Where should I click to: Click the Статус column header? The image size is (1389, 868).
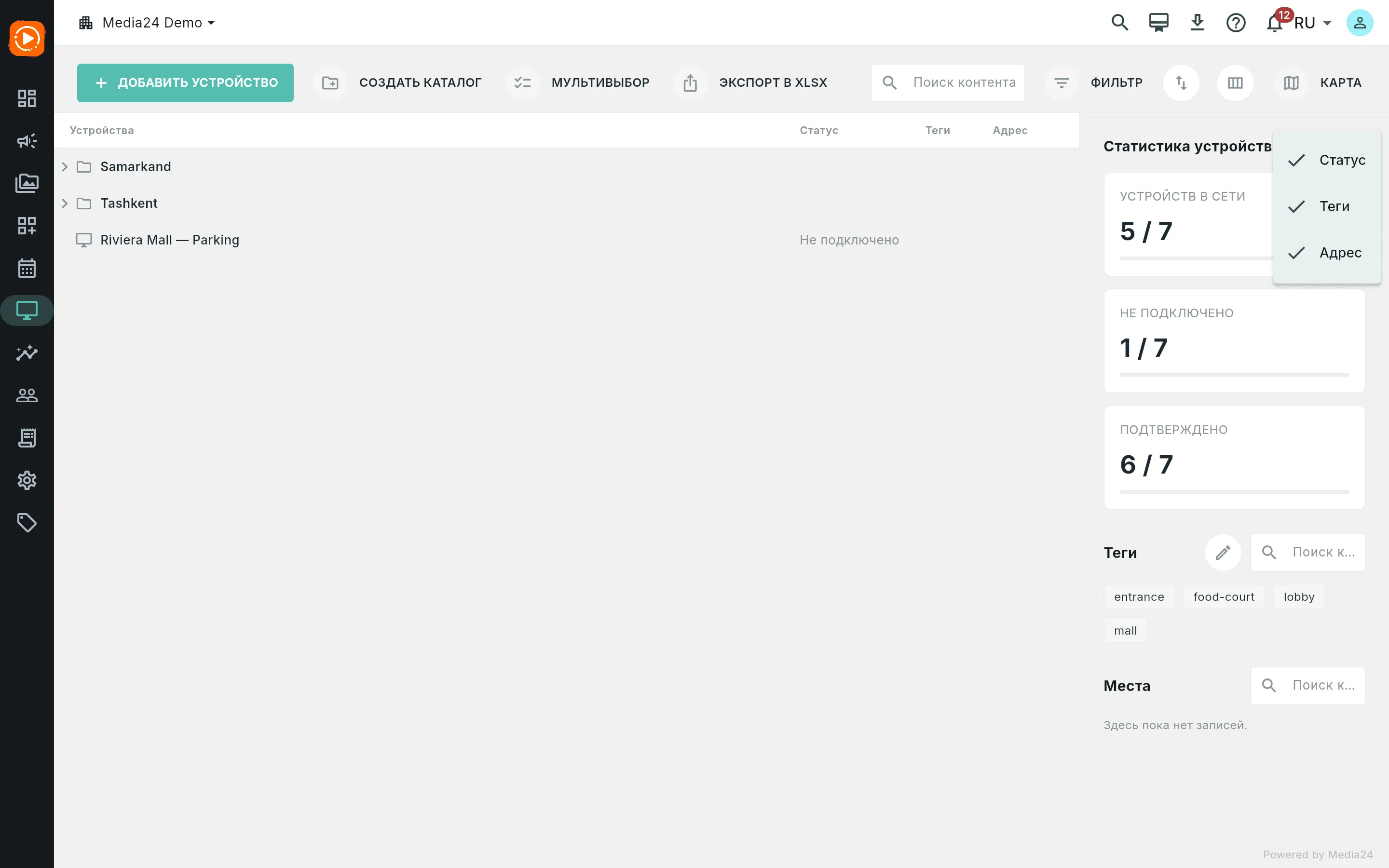point(818,130)
